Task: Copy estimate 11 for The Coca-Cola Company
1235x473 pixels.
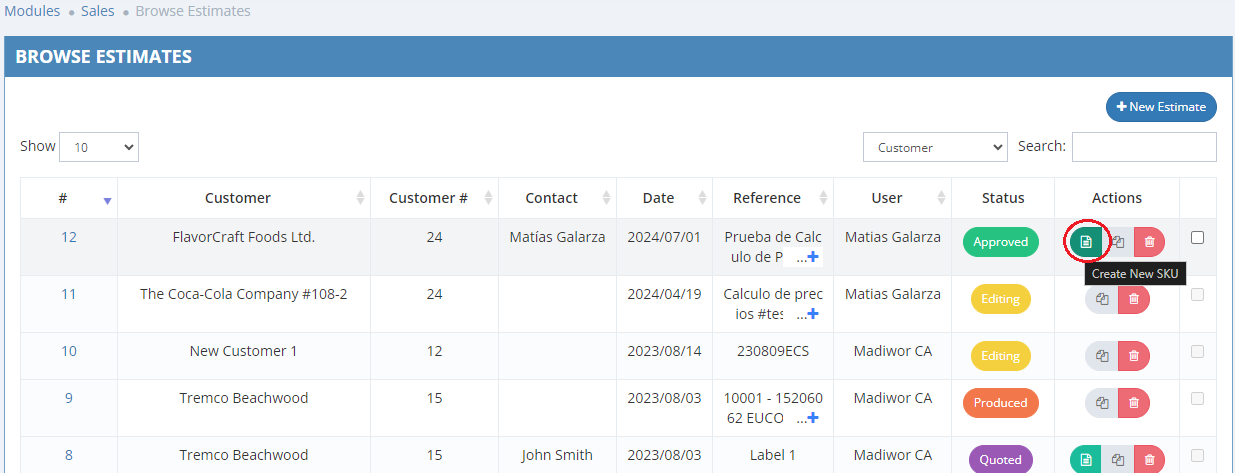Action: 1102,299
